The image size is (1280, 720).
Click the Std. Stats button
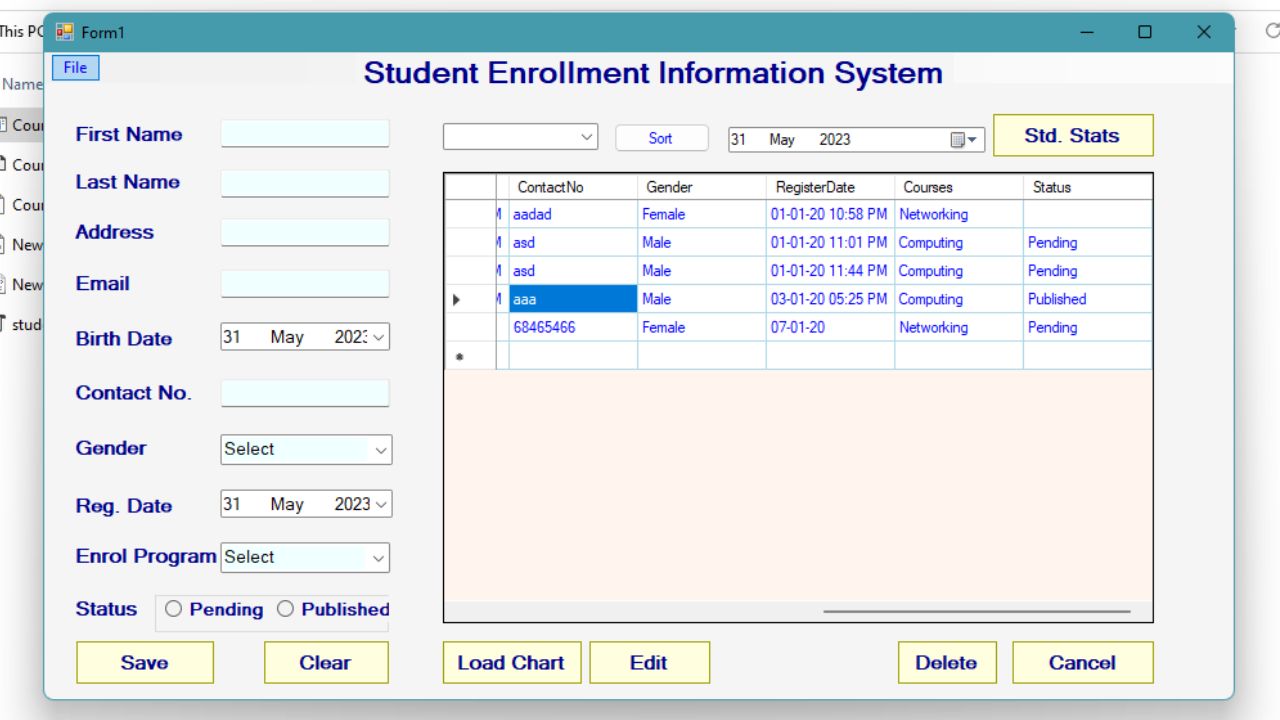[1072, 135]
